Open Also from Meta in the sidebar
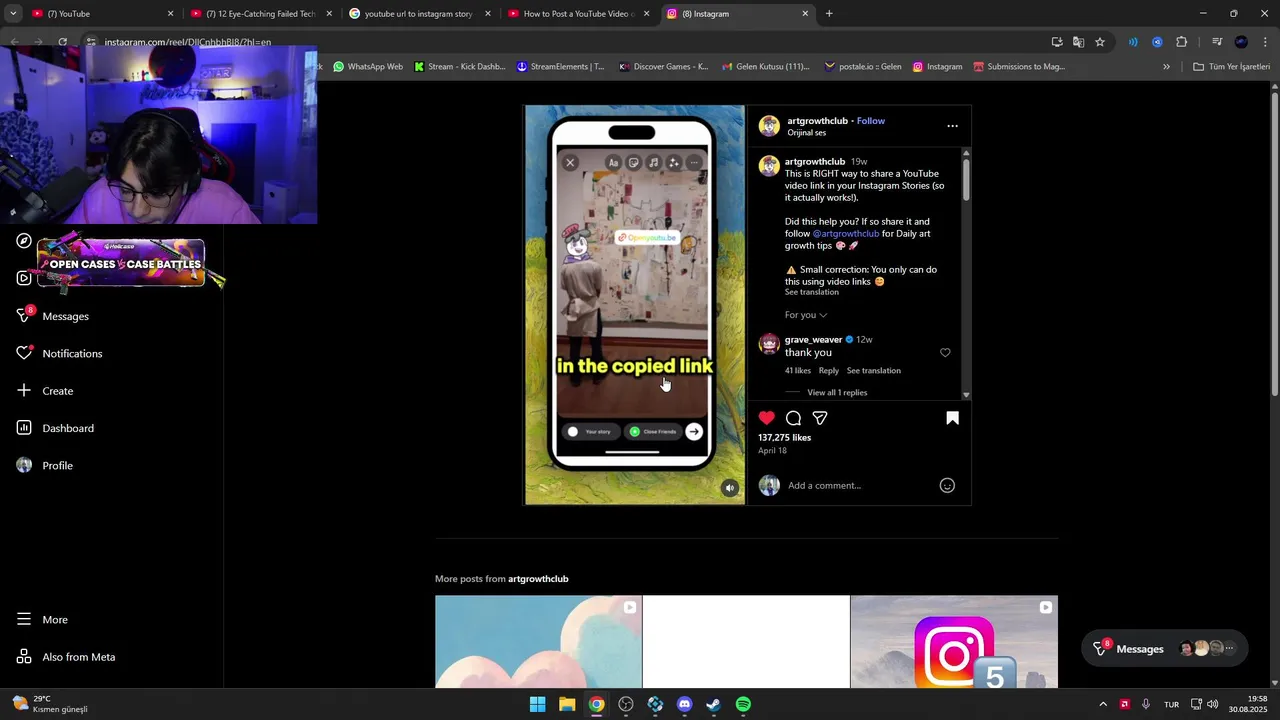This screenshot has width=1280, height=720. [x=78, y=657]
